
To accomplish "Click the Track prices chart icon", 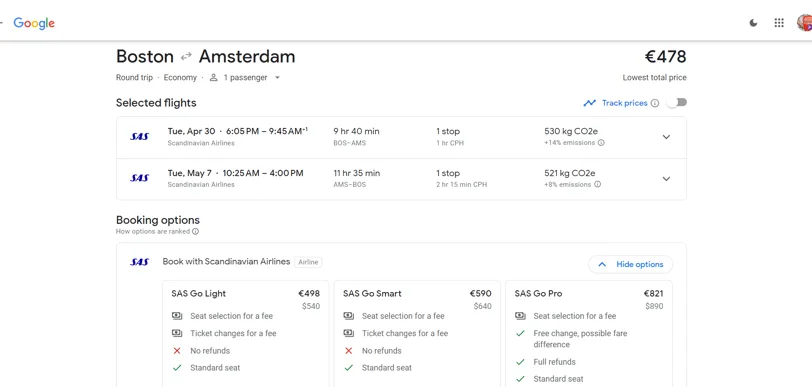I will click(589, 103).
